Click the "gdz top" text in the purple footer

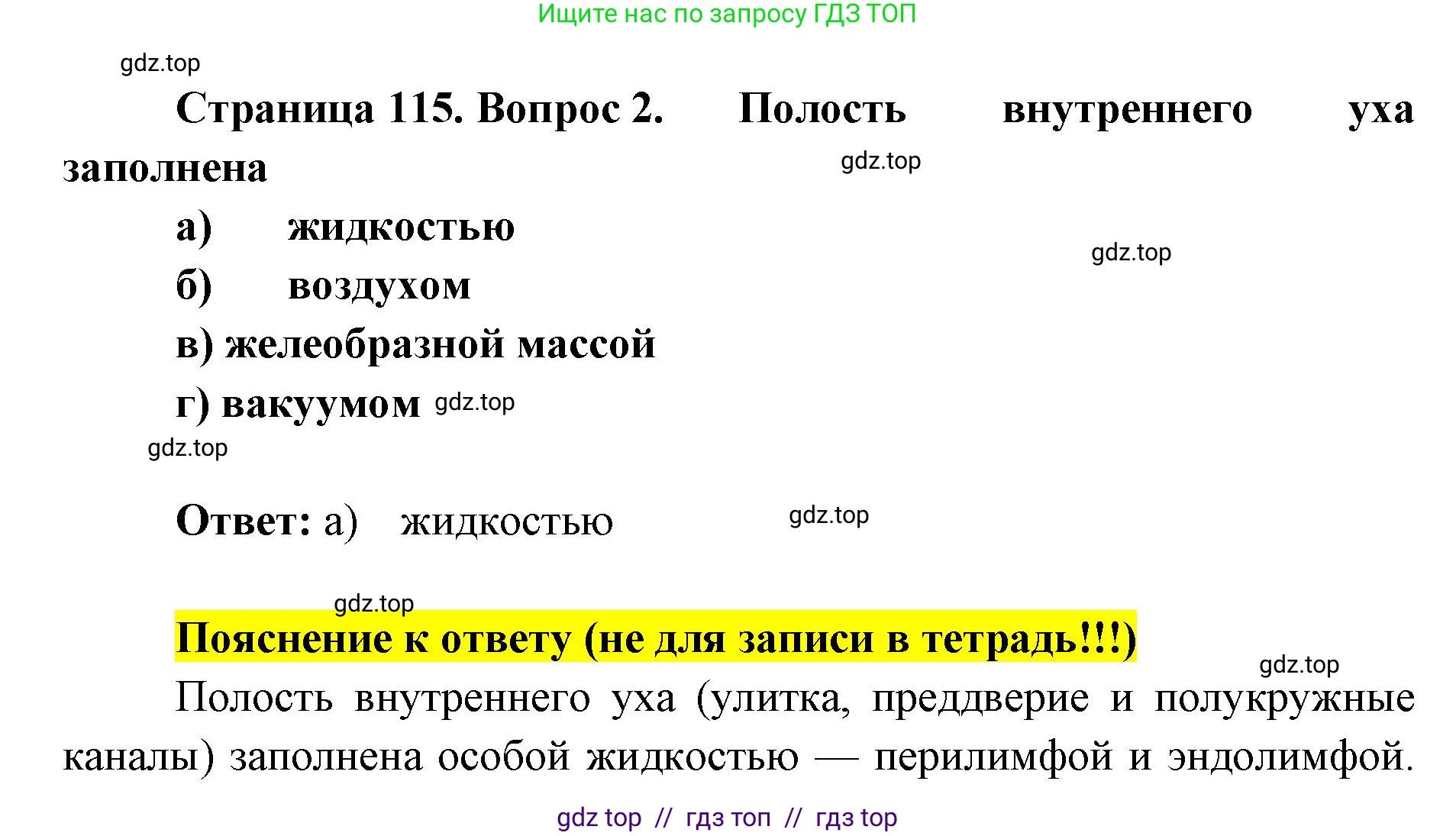point(599,818)
